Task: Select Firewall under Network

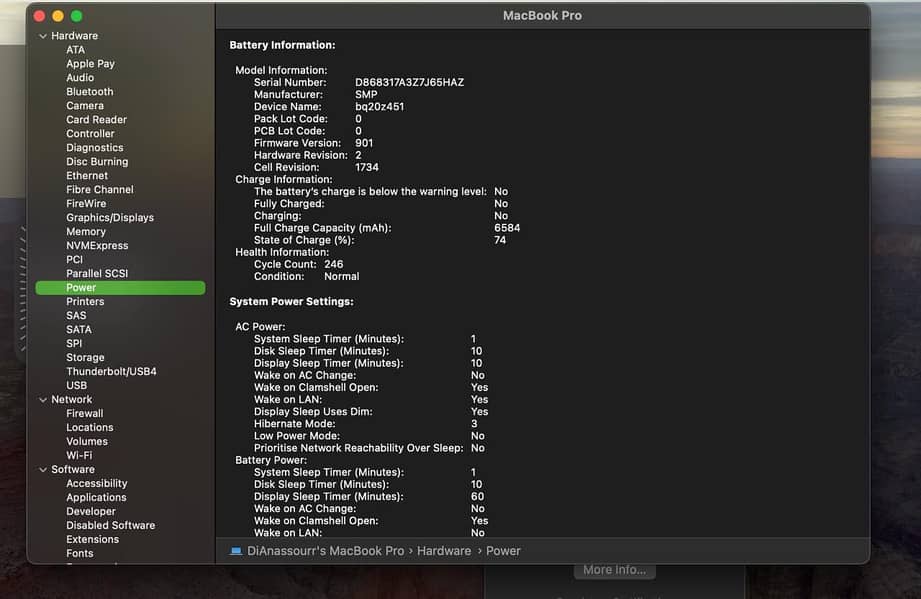Action: click(x=85, y=414)
